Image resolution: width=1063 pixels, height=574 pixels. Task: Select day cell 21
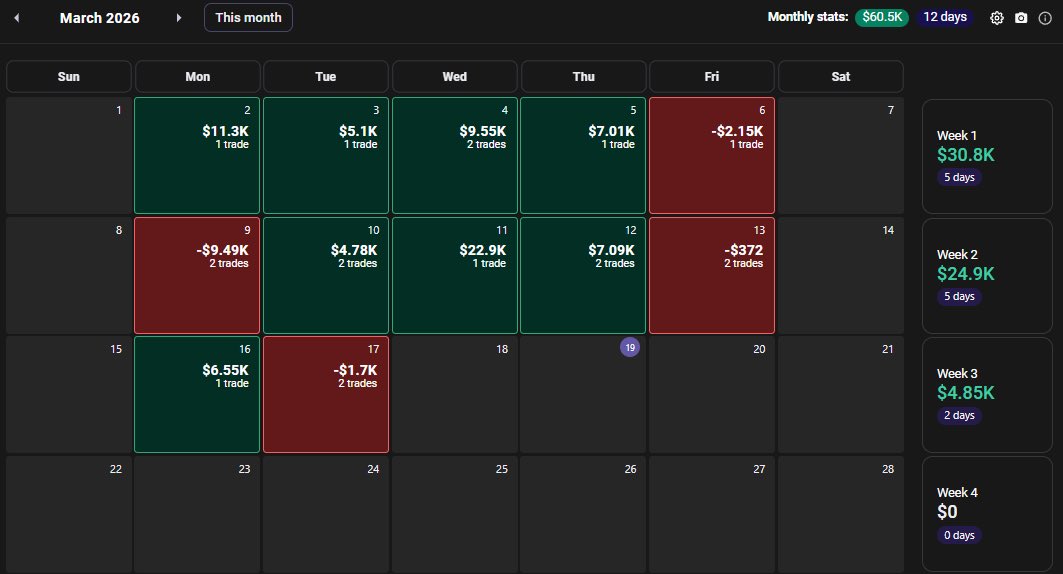tap(841, 394)
